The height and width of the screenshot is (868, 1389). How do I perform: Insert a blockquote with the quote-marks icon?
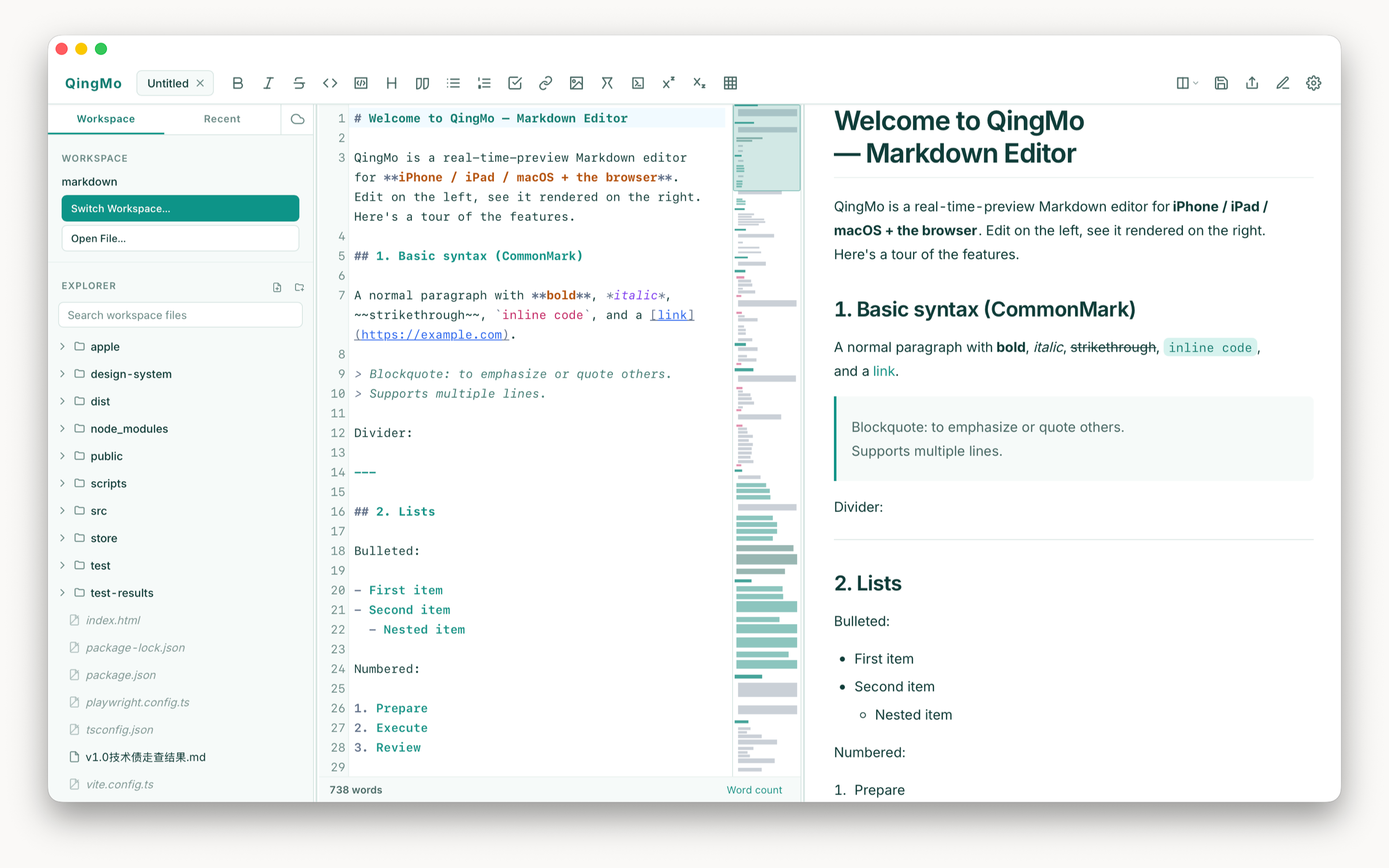pos(422,83)
